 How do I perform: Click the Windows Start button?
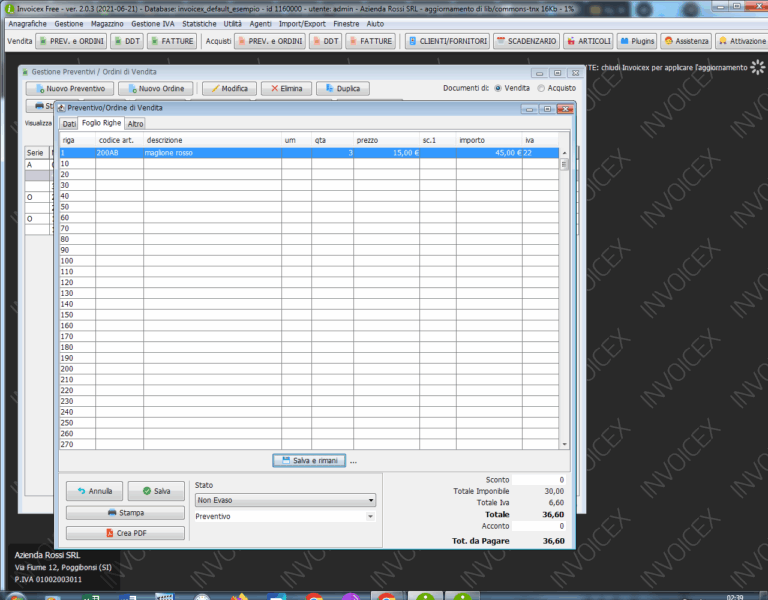coord(15,596)
